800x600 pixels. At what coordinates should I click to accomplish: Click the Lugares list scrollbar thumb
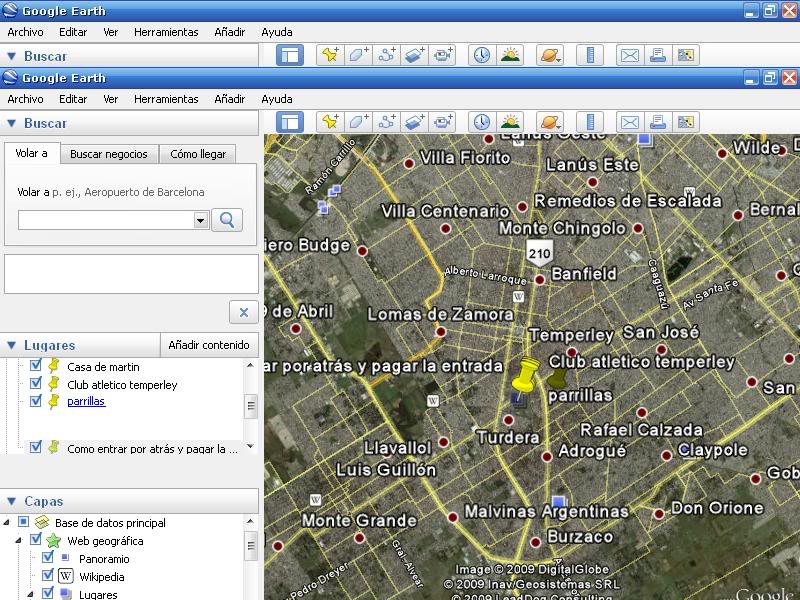pyautogui.click(x=251, y=406)
